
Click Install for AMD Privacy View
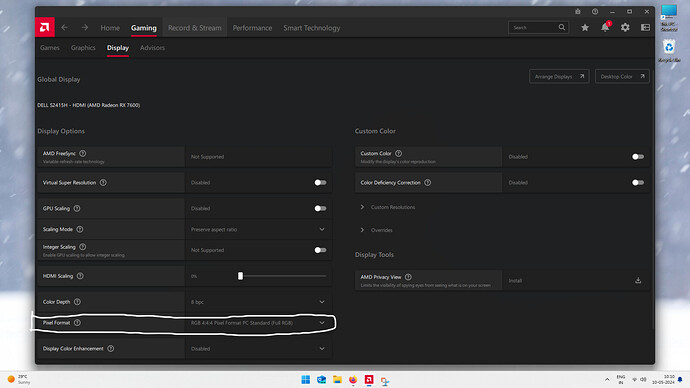click(x=515, y=281)
